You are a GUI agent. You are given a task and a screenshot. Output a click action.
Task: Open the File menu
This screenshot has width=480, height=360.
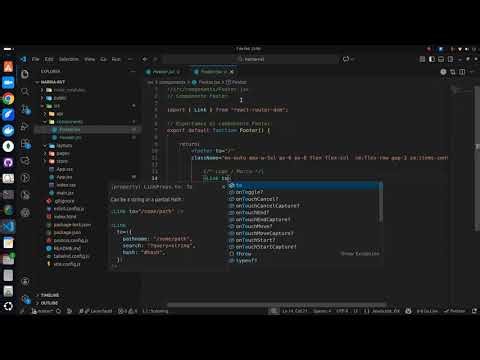coord(36,59)
